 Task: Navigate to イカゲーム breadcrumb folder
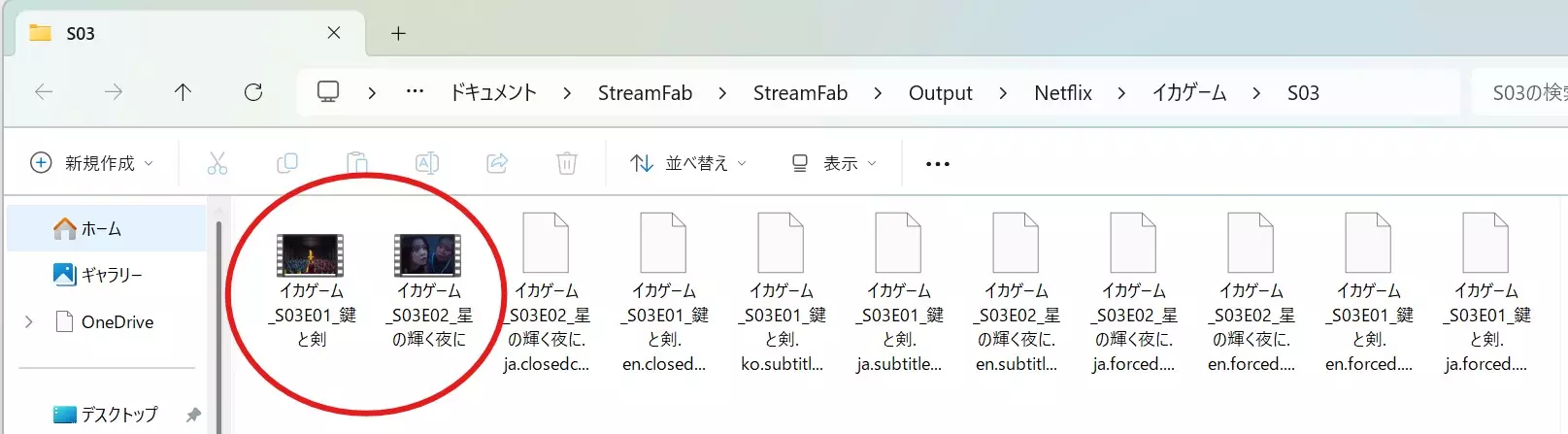1189,92
